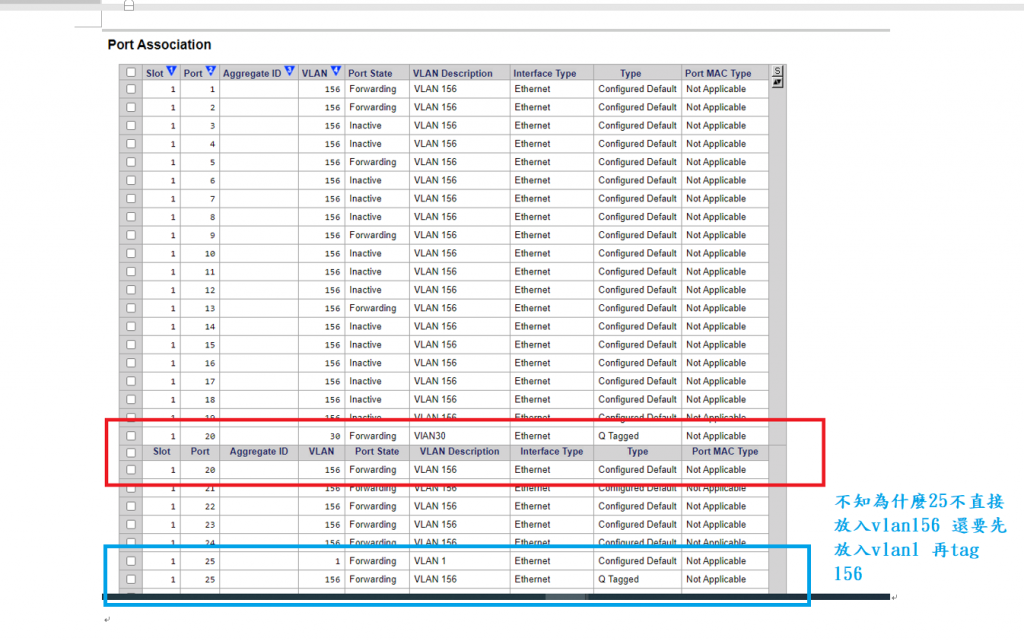Click Ethernet cell in port 6 row
1024x641 pixels.
click(x=532, y=180)
